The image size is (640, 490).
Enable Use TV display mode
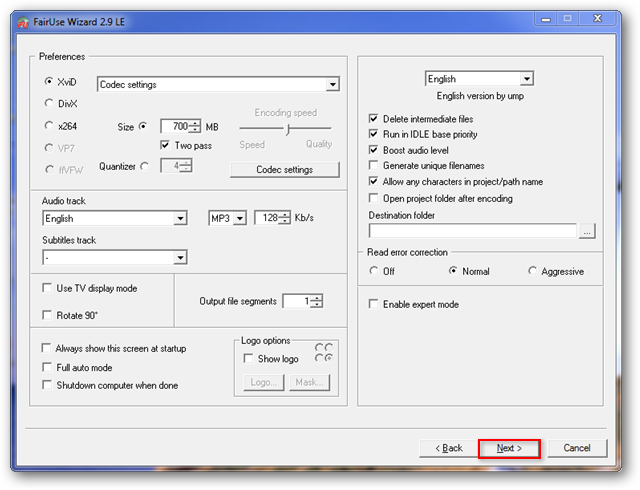point(47,288)
